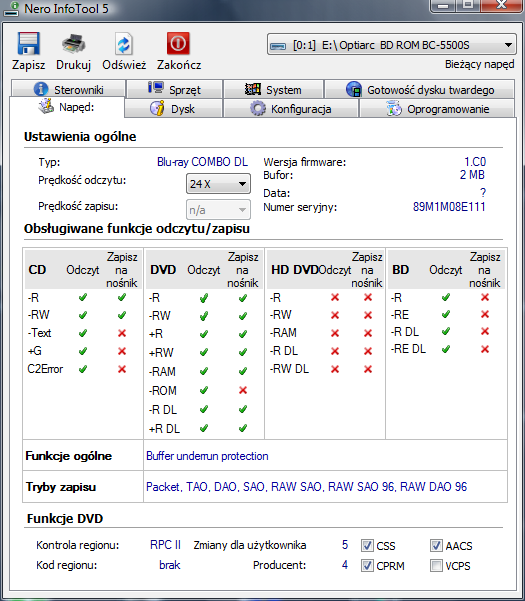This screenshot has width=525, height=601.
Task: Switch to the Sprzęt tab
Action: tap(174, 89)
